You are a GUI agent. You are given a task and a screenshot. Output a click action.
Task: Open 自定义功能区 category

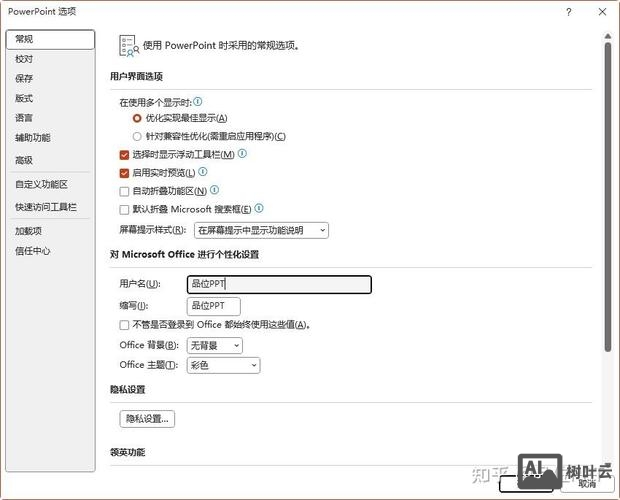(x=51, y=184)
